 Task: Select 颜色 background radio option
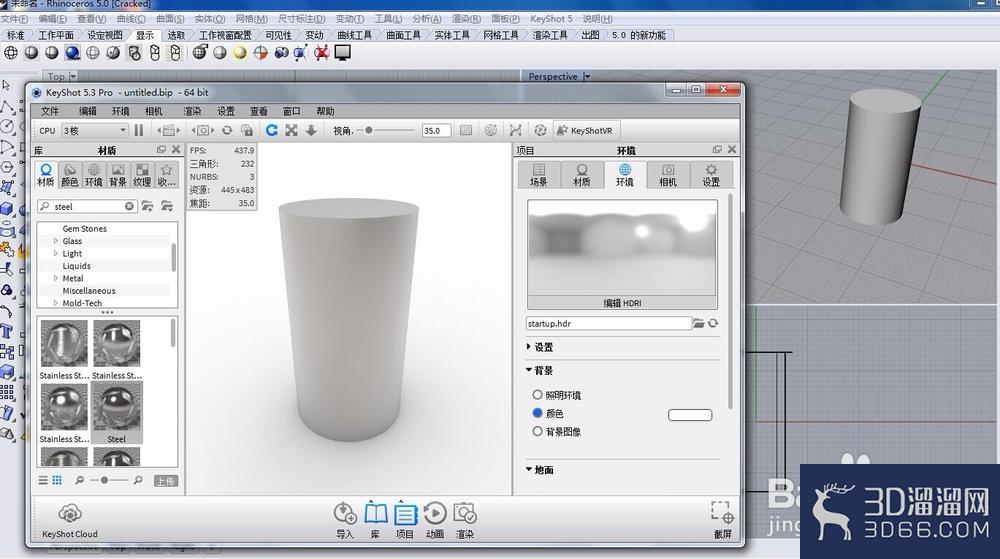(x=538, y=413)
